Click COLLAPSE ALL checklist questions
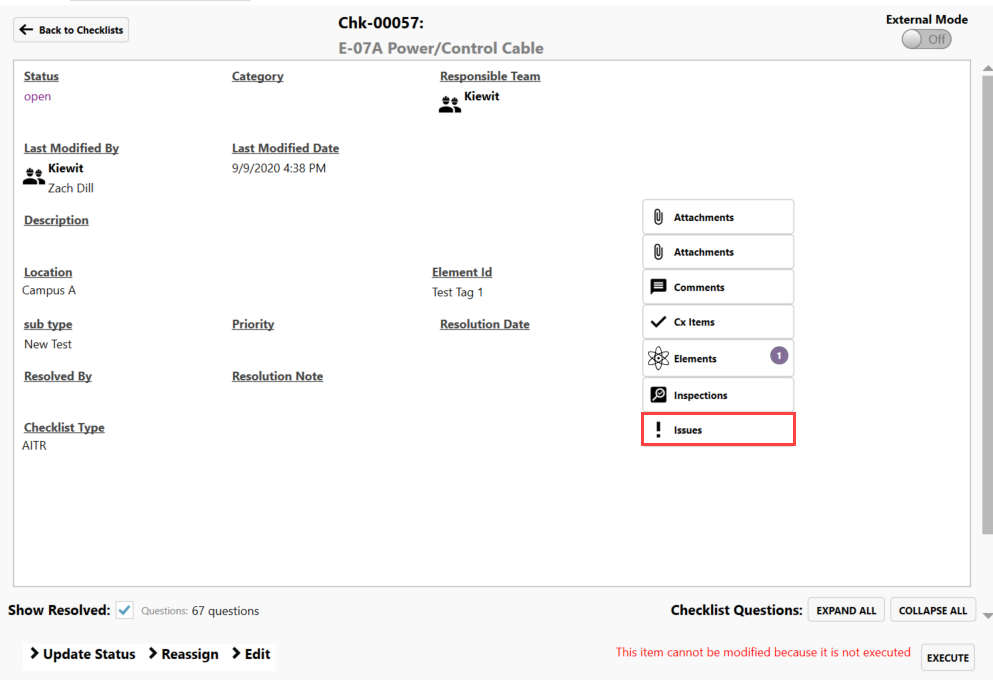This screenshot has width=993, height=680. coord(932,610)
